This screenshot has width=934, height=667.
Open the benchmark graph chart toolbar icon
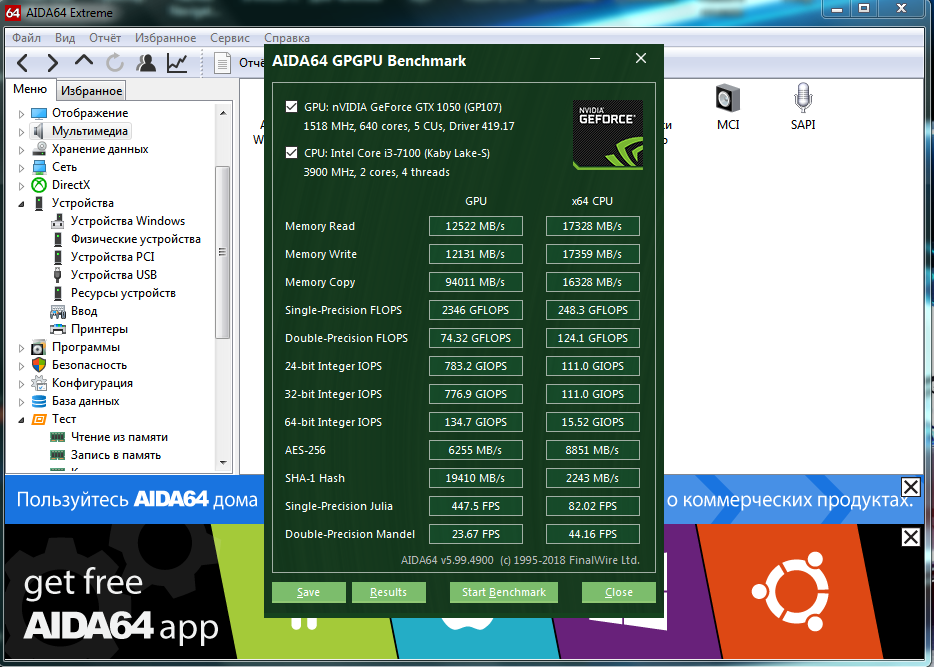(177, 63)
